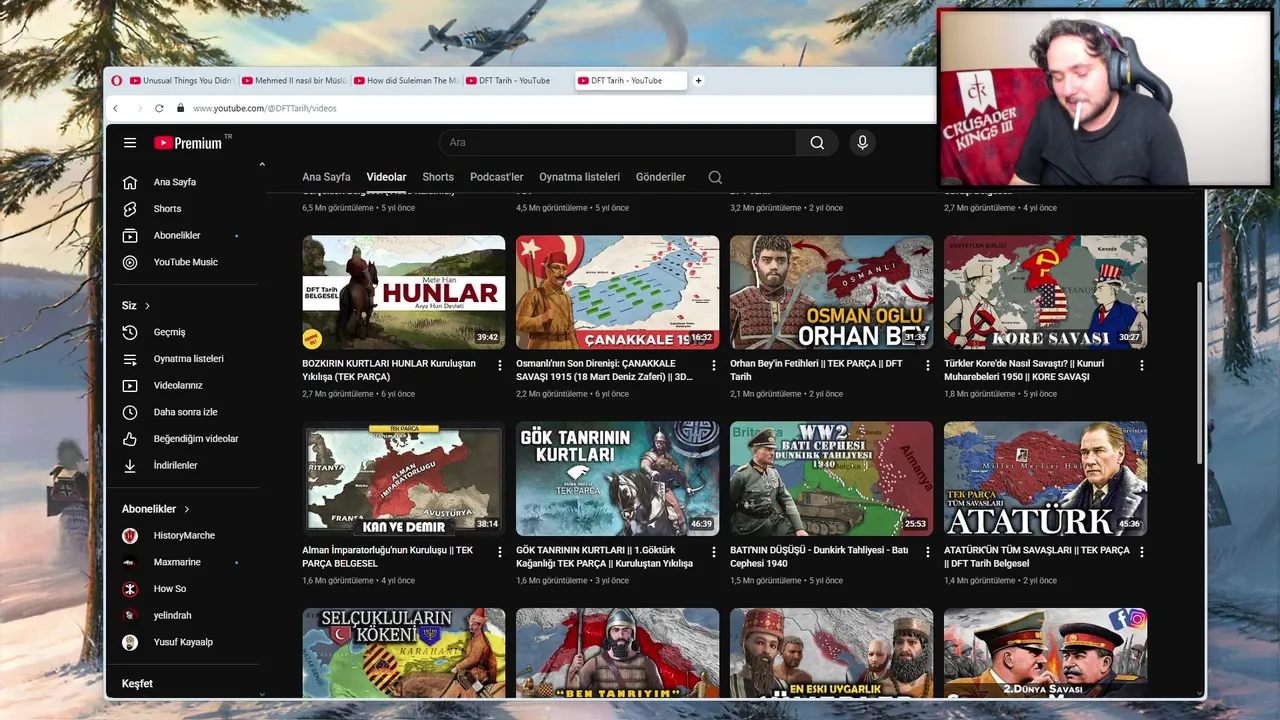Open the Podcast'ler tab
The width and height of the screenshot is (1280, 720).
click(497, 177)
